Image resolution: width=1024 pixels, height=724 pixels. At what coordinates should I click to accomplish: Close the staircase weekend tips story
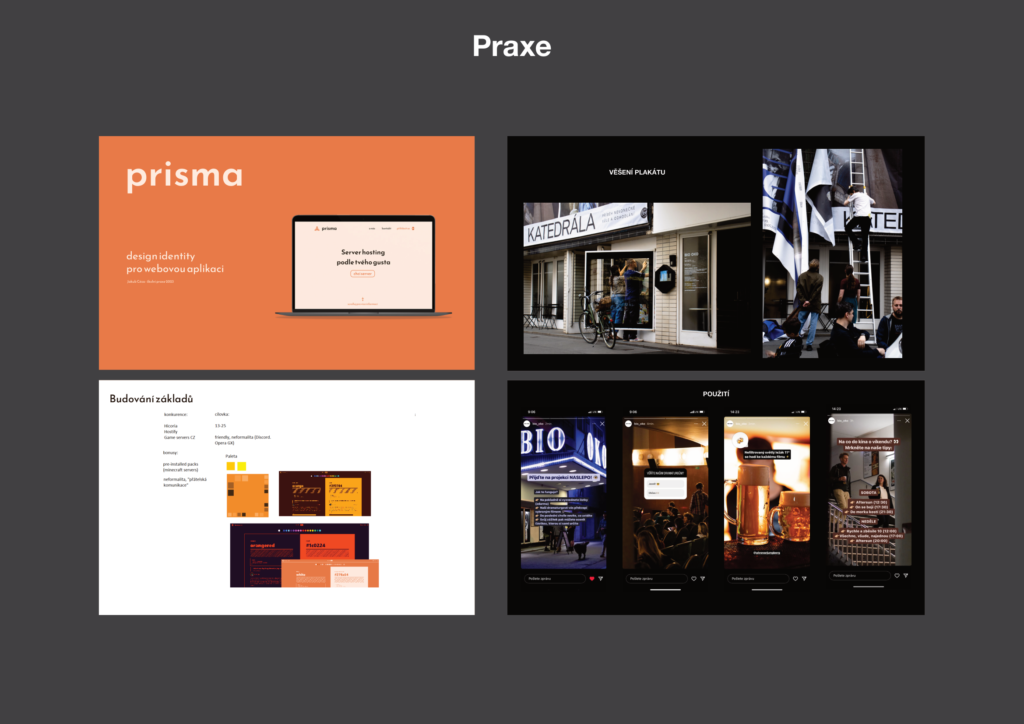907,420
